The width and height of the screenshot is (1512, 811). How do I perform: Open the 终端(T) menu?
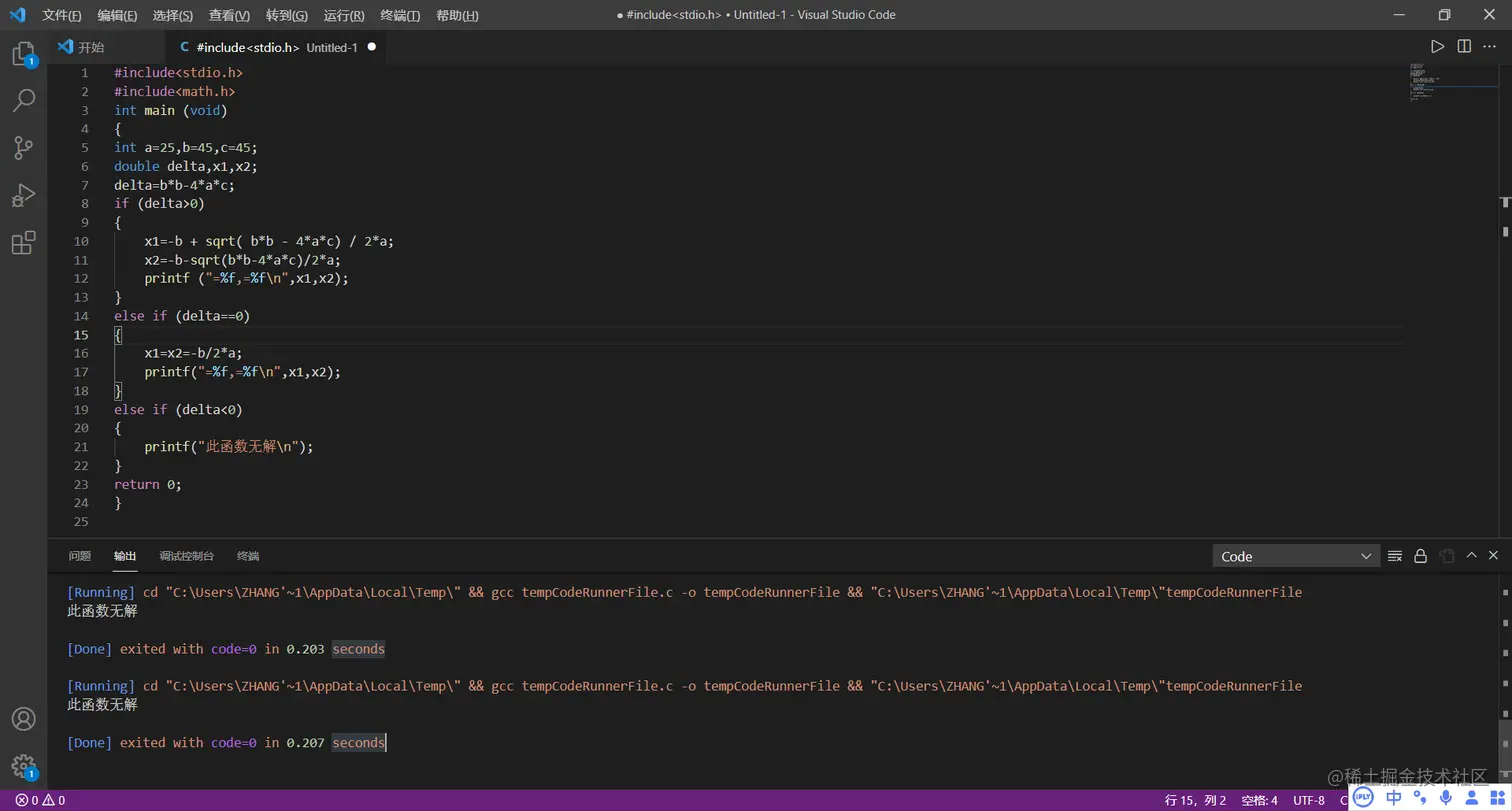point(400,15)
